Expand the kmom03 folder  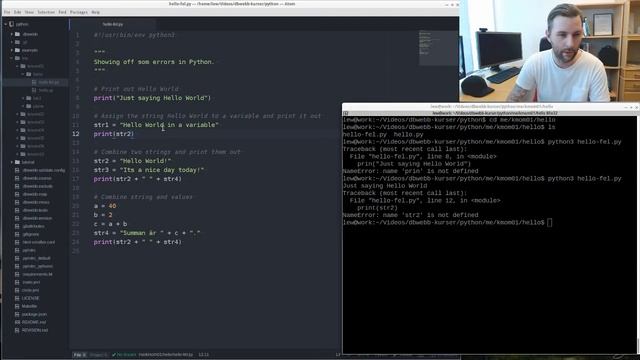(18, 122)
